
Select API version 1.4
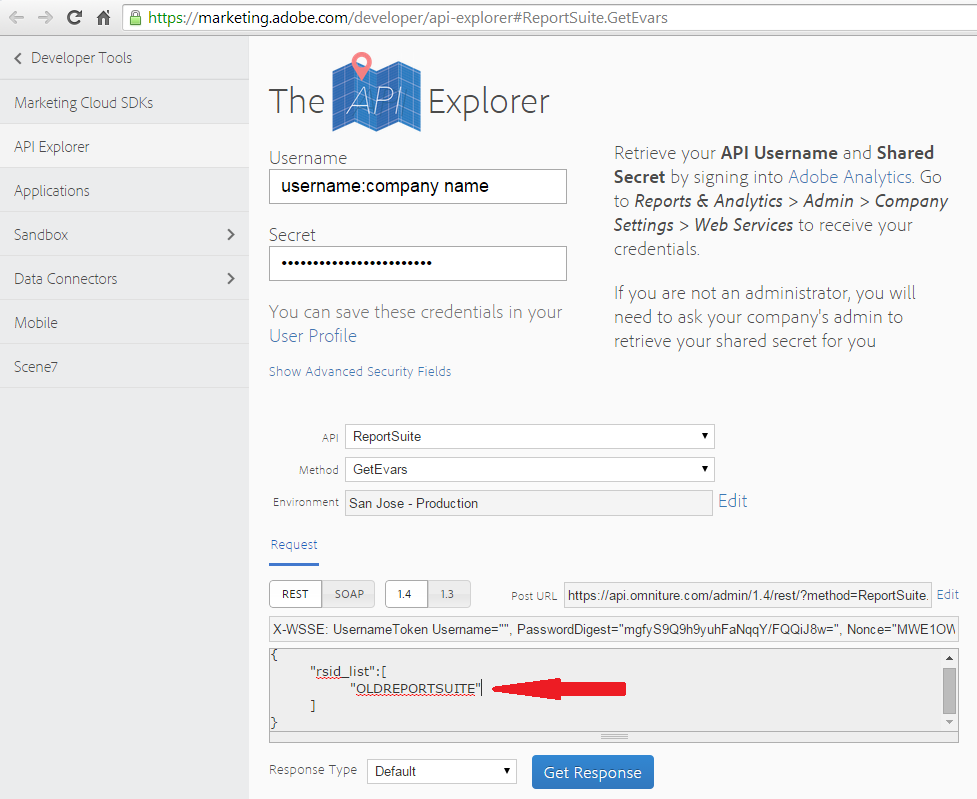point(406,594)
